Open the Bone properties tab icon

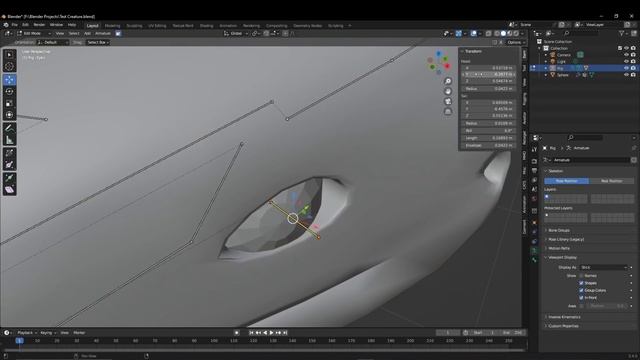(534, 260)
